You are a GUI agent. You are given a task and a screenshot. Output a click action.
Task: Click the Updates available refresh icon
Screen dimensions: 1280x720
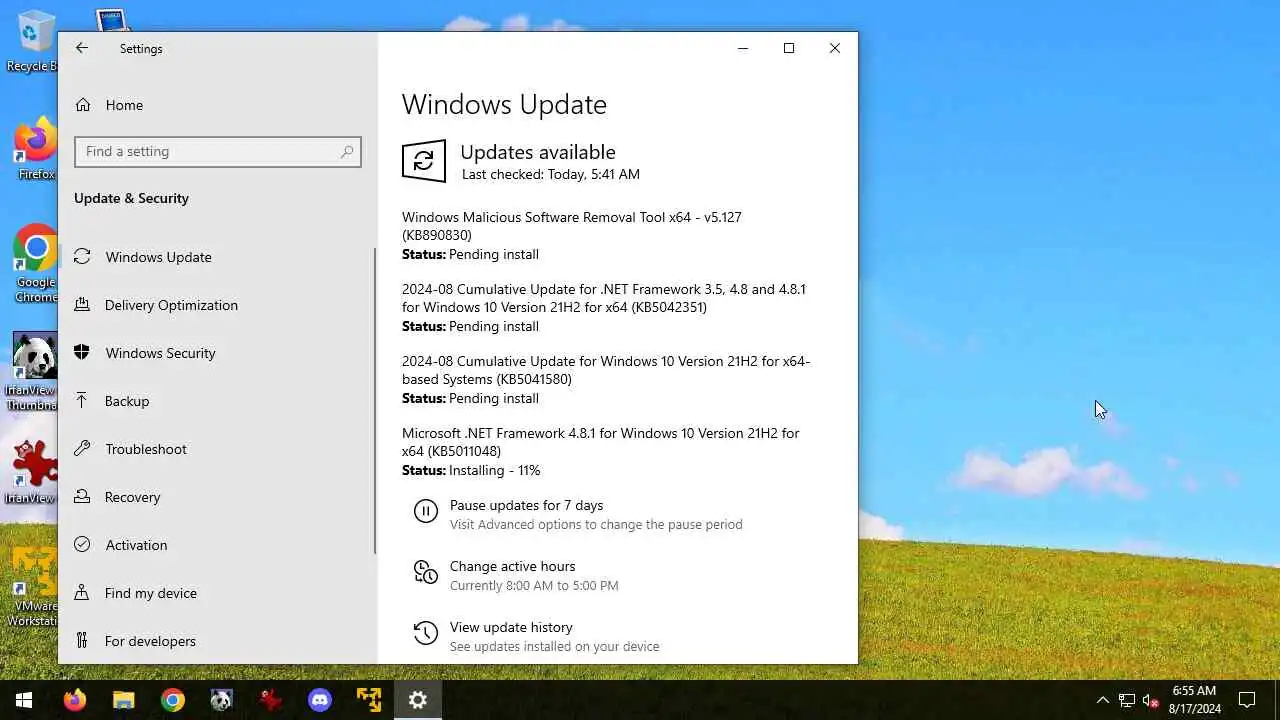(424, 161)
